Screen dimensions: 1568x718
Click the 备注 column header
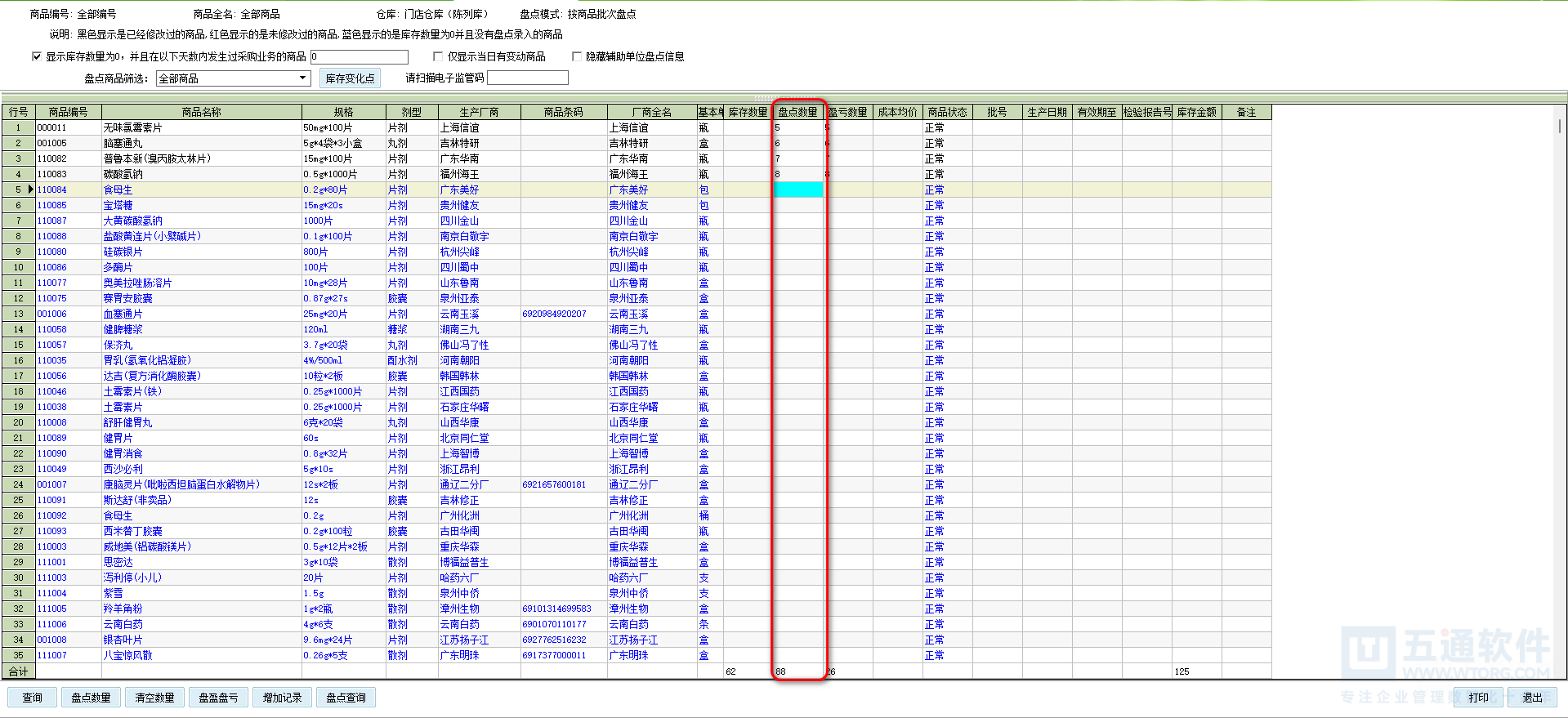point(1247,112)
